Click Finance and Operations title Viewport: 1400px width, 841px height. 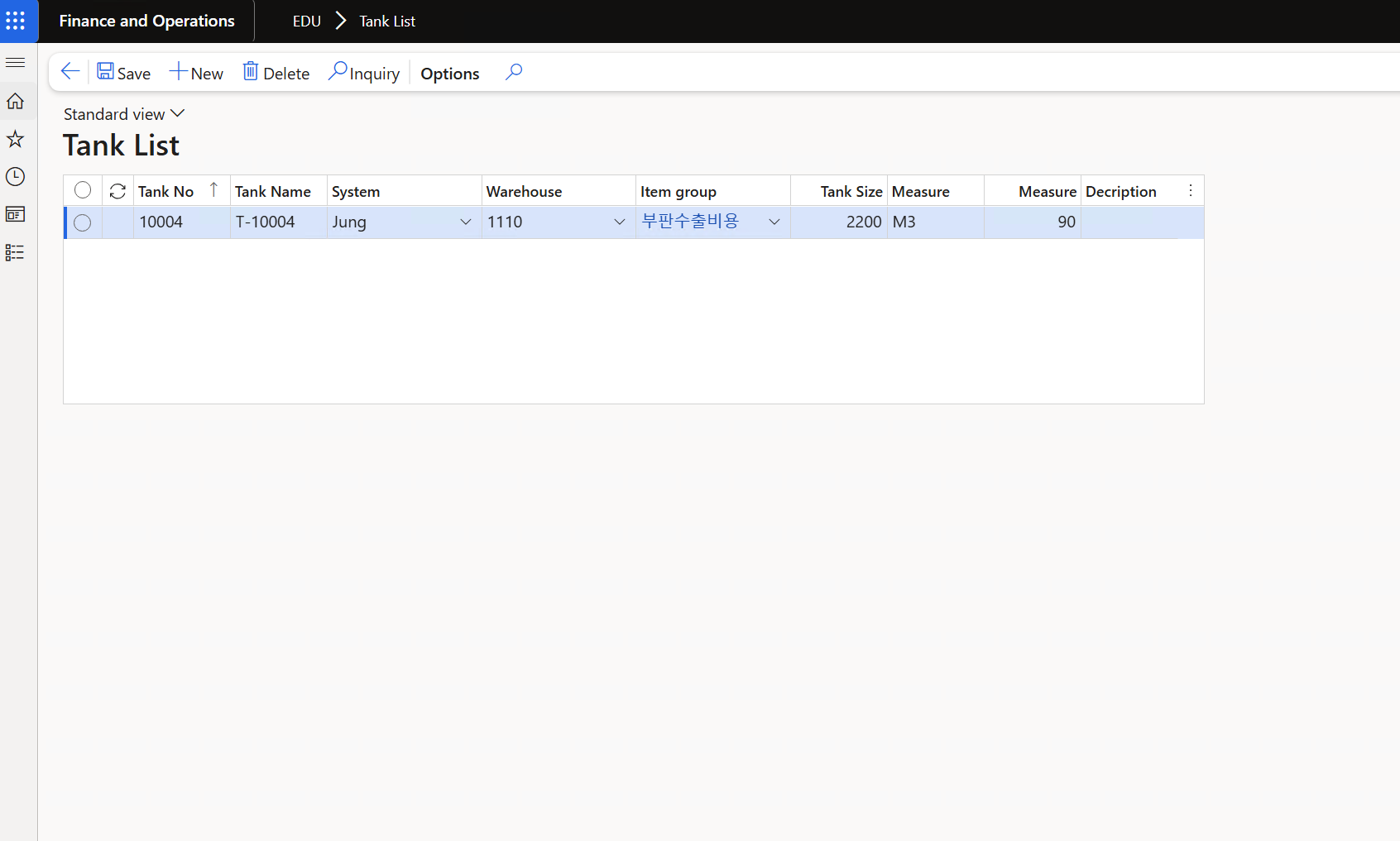click(x=147, y=21)
